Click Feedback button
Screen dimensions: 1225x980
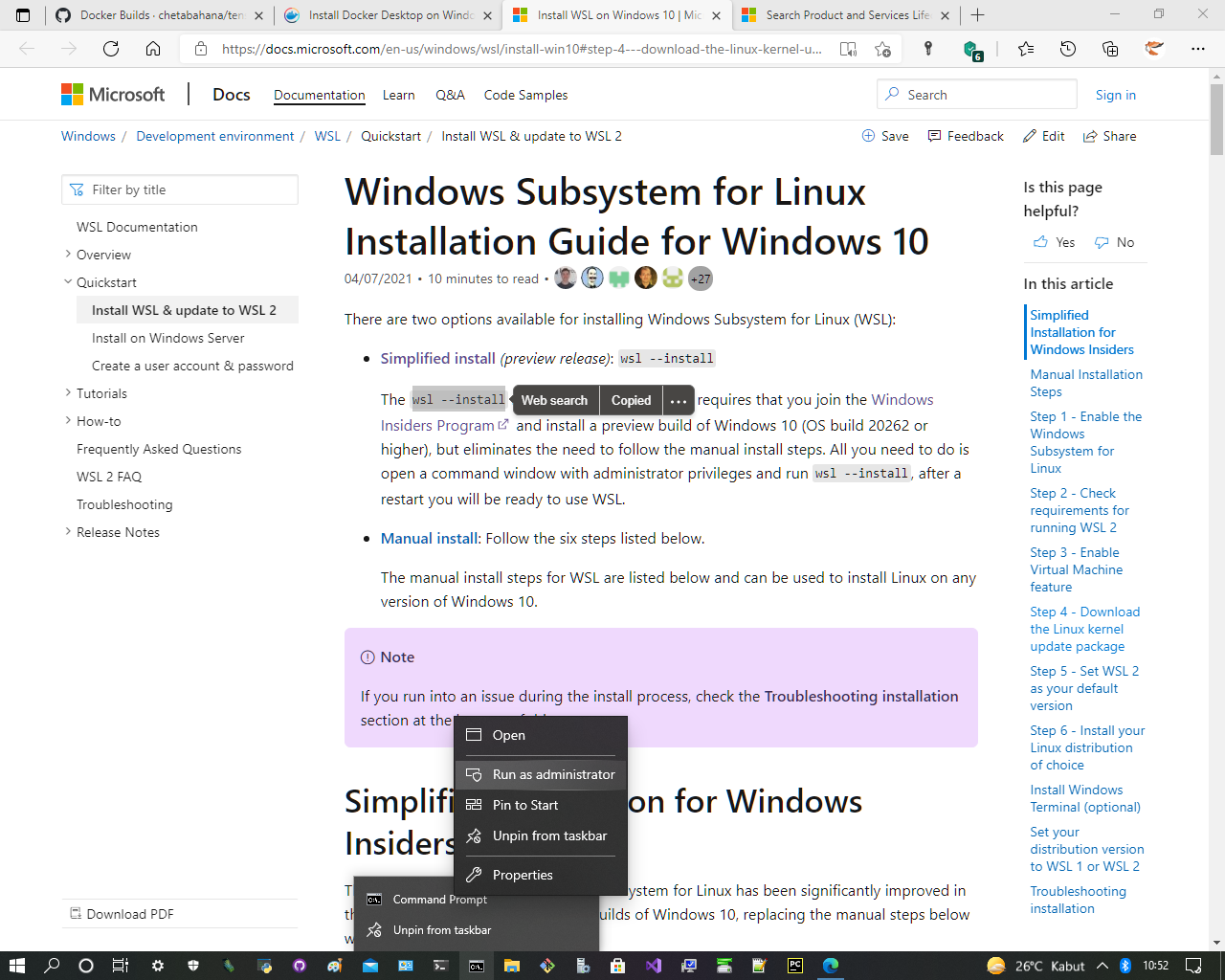pyautogui.click(x=966, y=136)
